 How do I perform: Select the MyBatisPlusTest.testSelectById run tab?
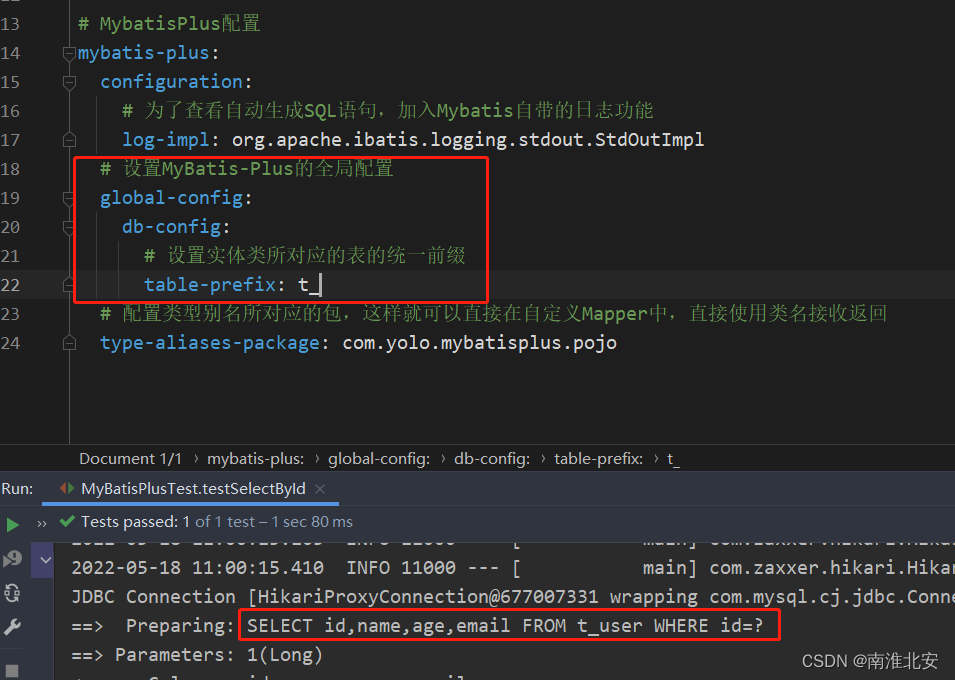point(193,489)
